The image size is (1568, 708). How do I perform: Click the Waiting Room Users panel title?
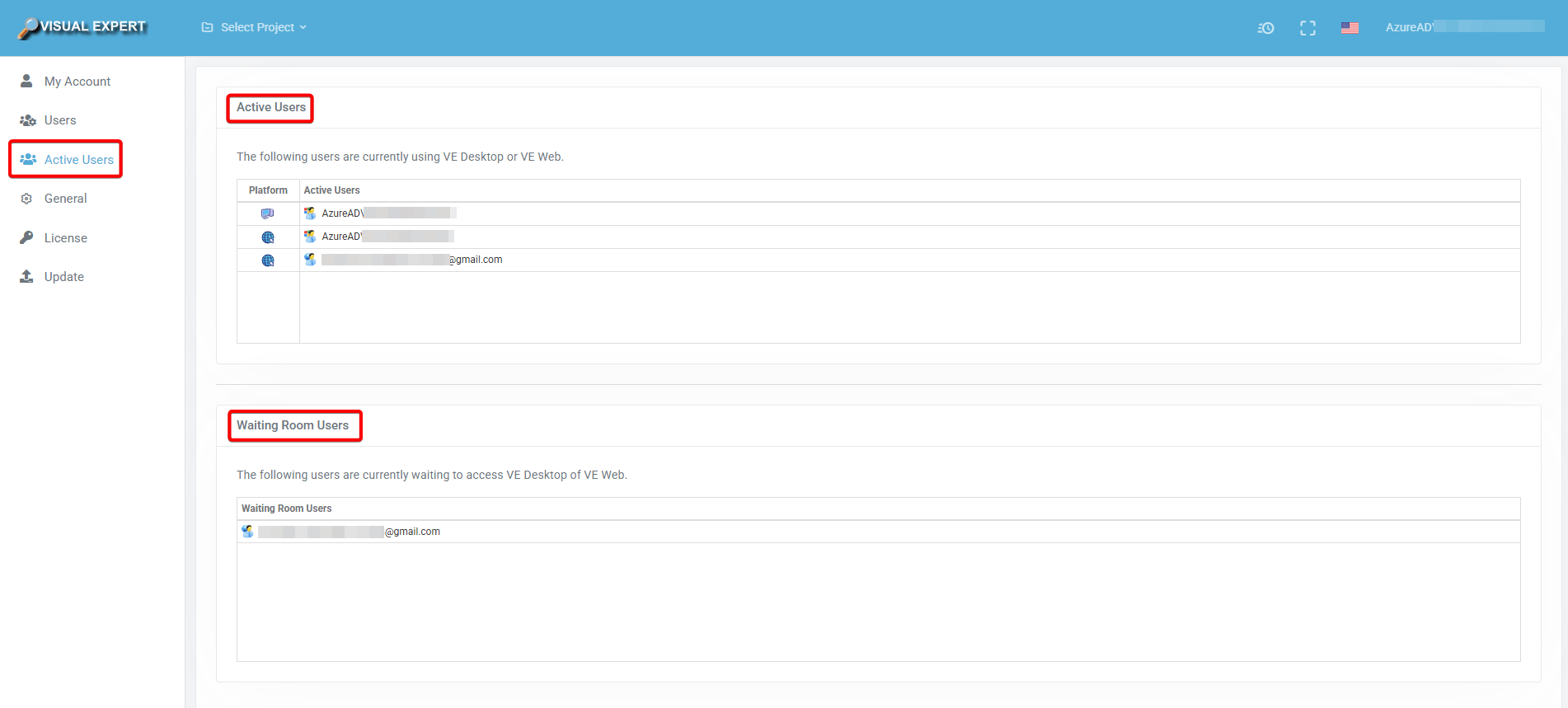coord(293,425)
